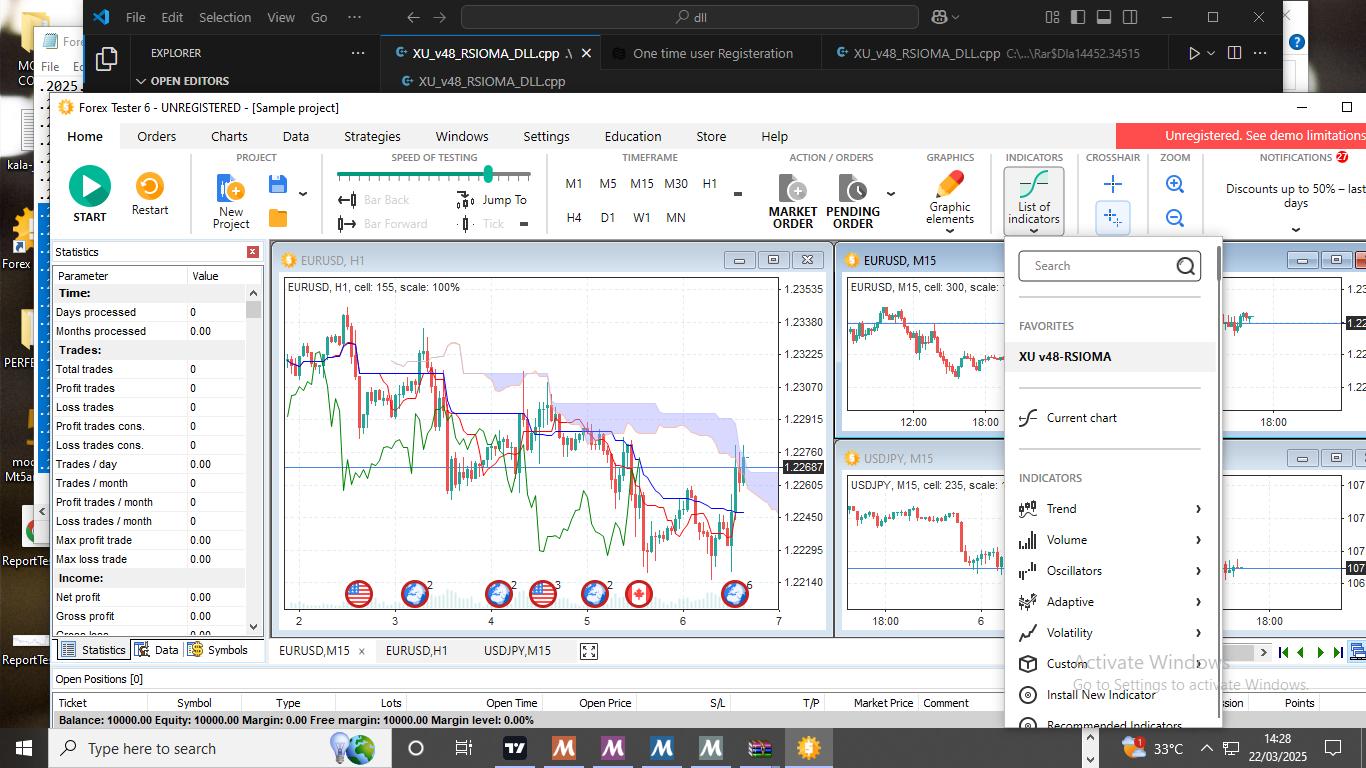
Task: Select the M30 timeframe
Action: pyautogui.click(x=676, y=183)
